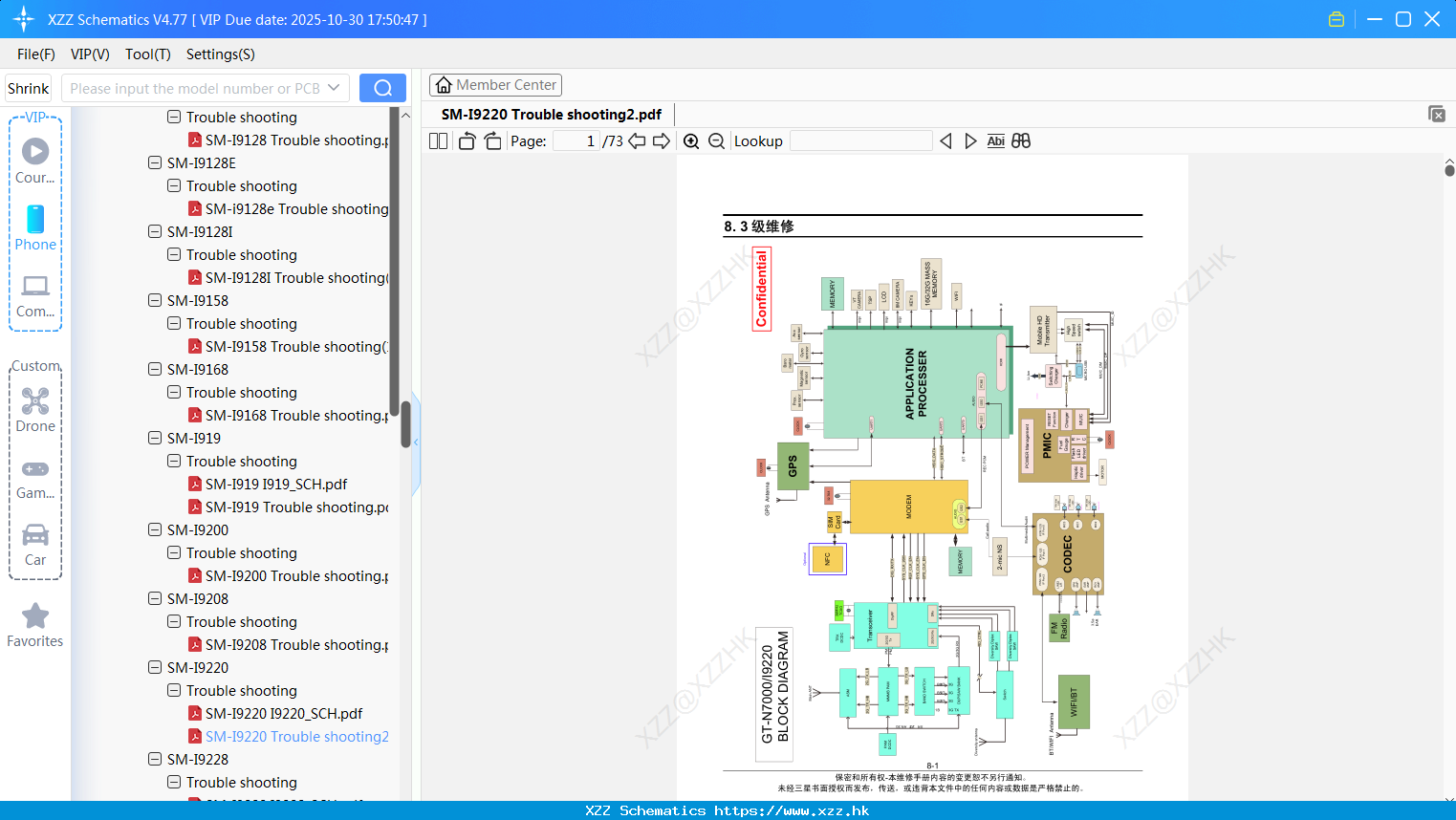
Task: Collapse Trouble shooting under SM-I919
Action: (x=174, y=461)
